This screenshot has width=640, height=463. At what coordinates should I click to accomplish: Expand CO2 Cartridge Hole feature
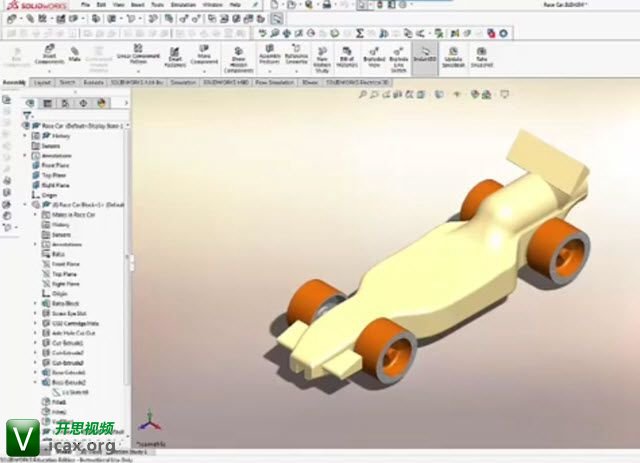35,323
